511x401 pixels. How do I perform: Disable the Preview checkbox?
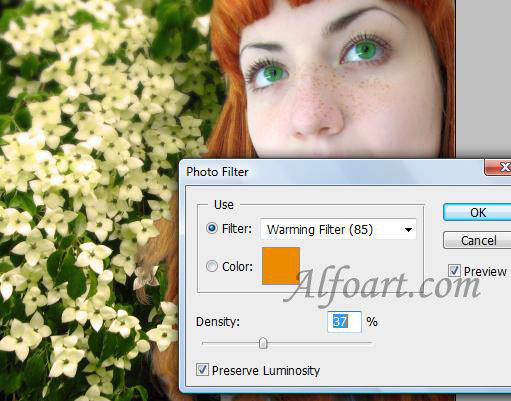coord(454,271)
